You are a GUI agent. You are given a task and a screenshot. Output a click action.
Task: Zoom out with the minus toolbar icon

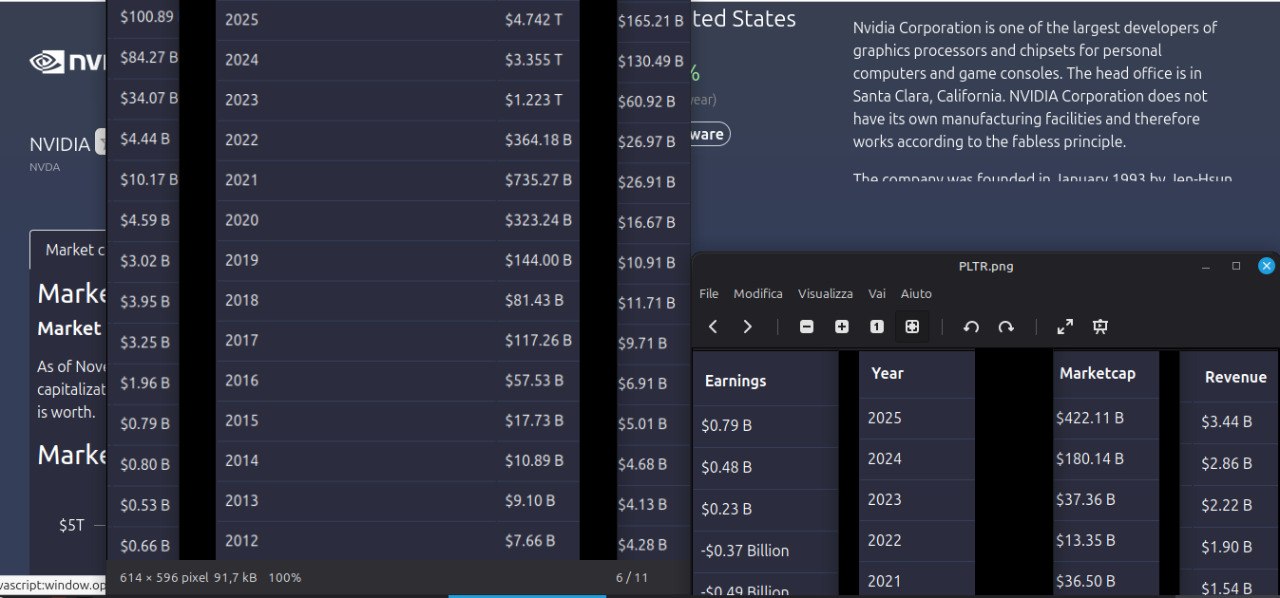807,327
